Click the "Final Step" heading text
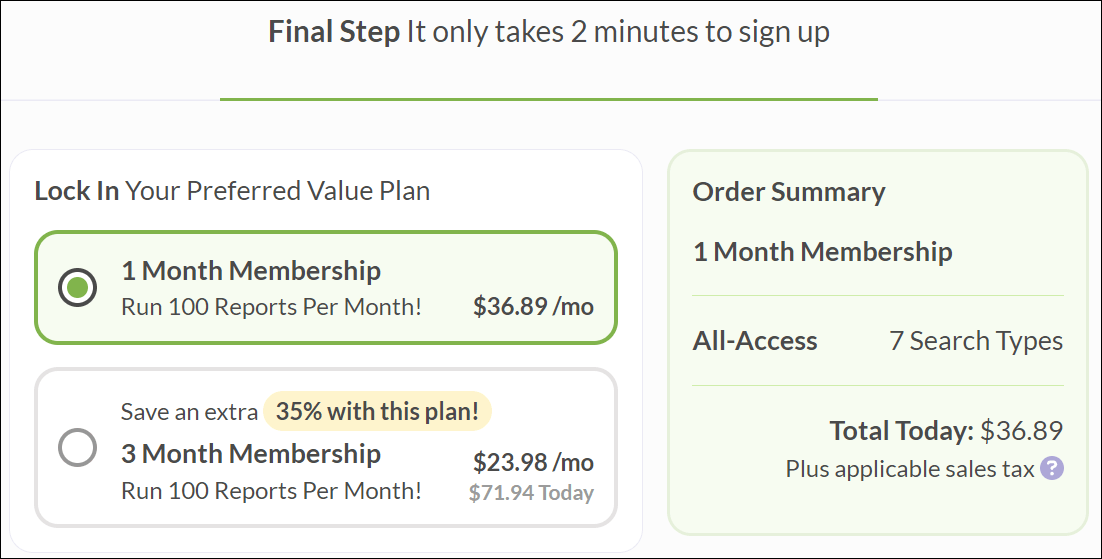The image size is (1102, 559). [x=334, y=32]
